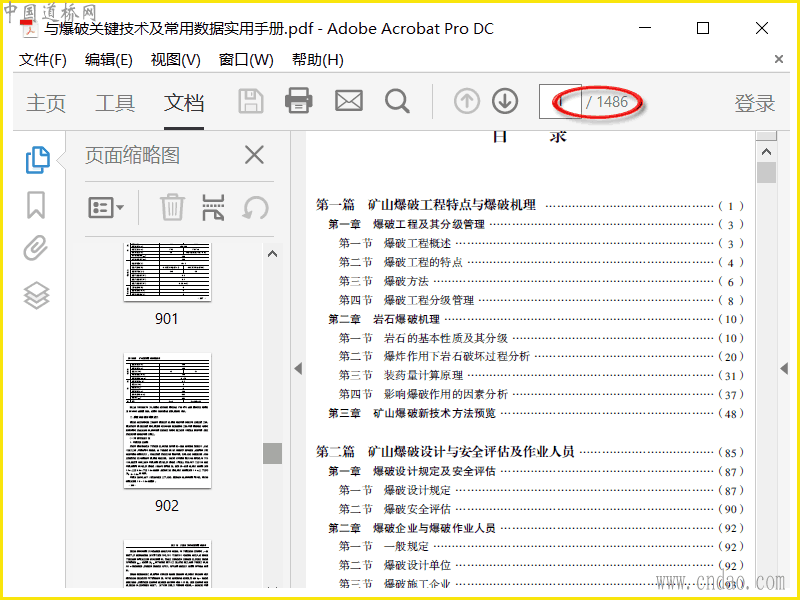Close document with small gray X

779,59
